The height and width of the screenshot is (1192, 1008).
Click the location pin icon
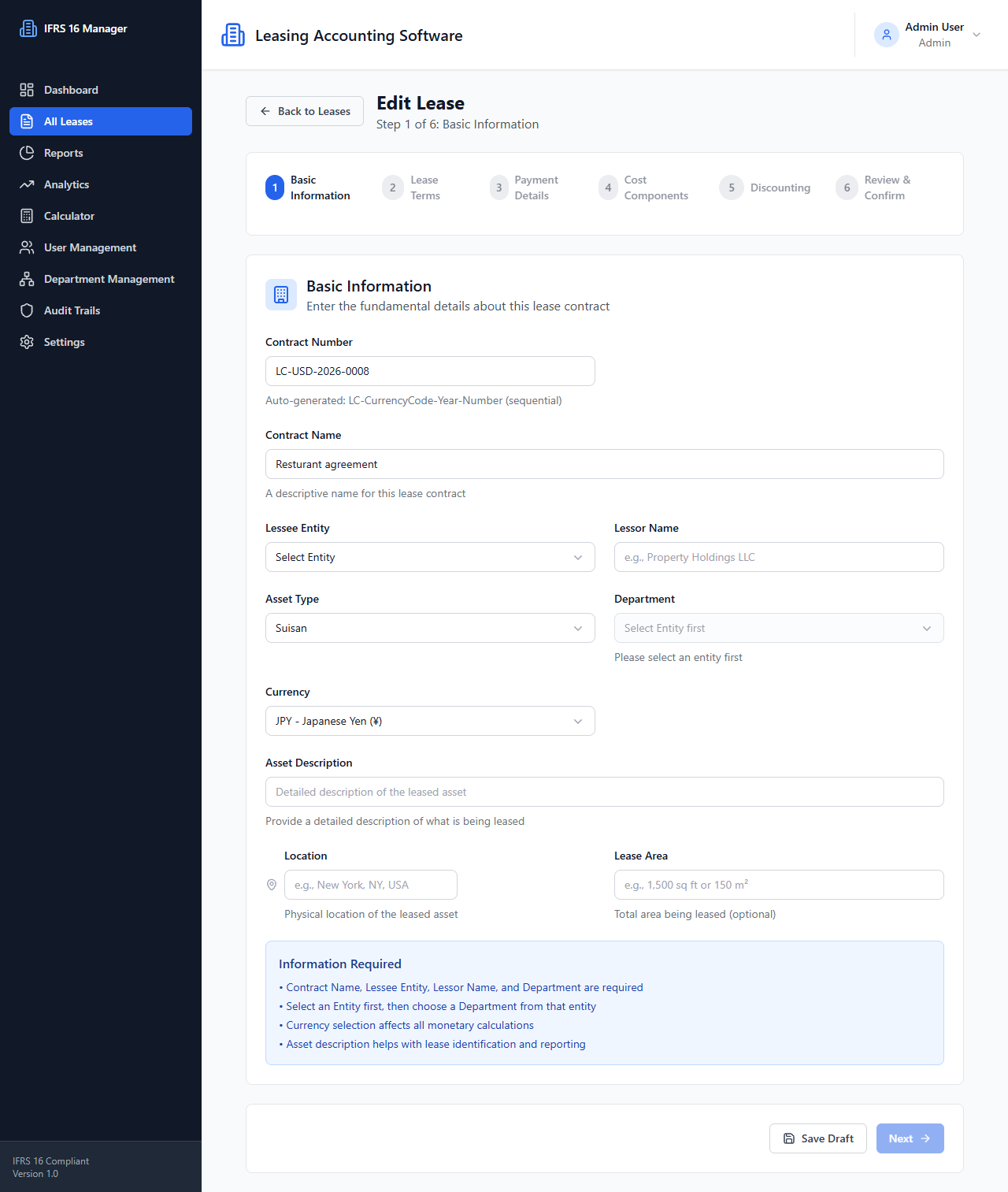272,885
